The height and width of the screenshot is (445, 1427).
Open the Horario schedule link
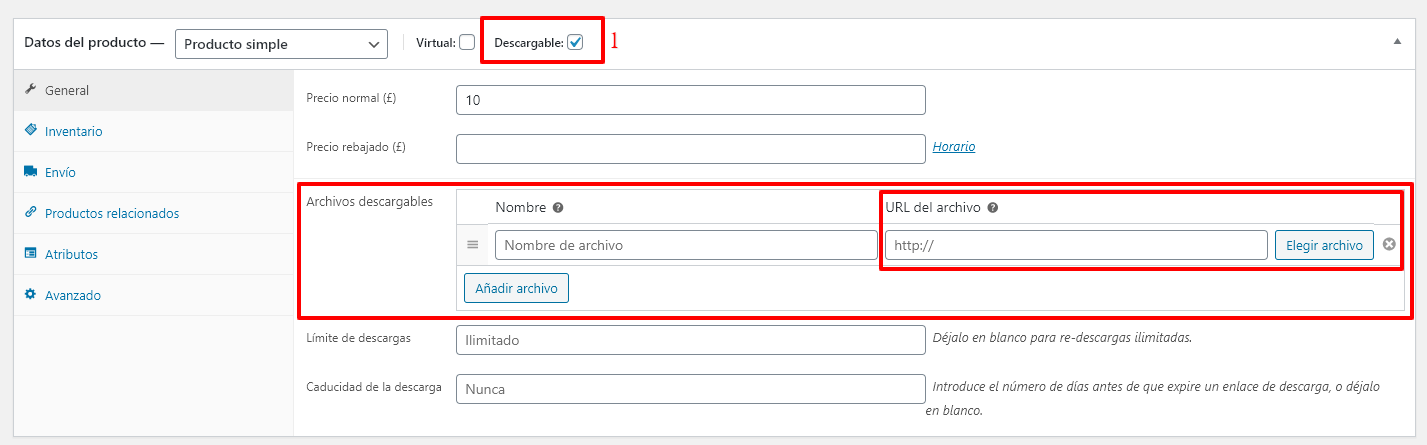point(954,147)
